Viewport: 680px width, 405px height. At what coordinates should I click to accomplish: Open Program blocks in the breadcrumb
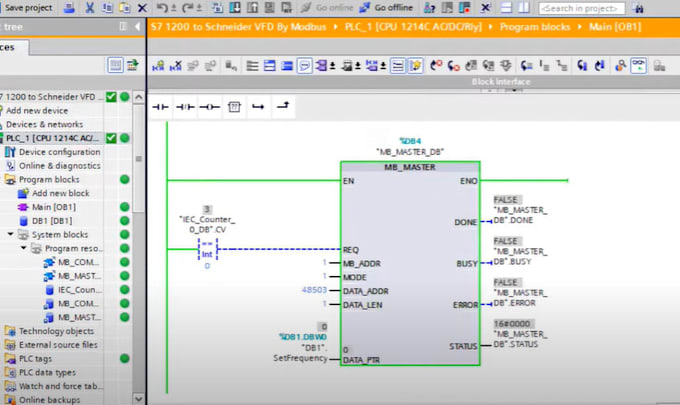click(x=535, y=27)
